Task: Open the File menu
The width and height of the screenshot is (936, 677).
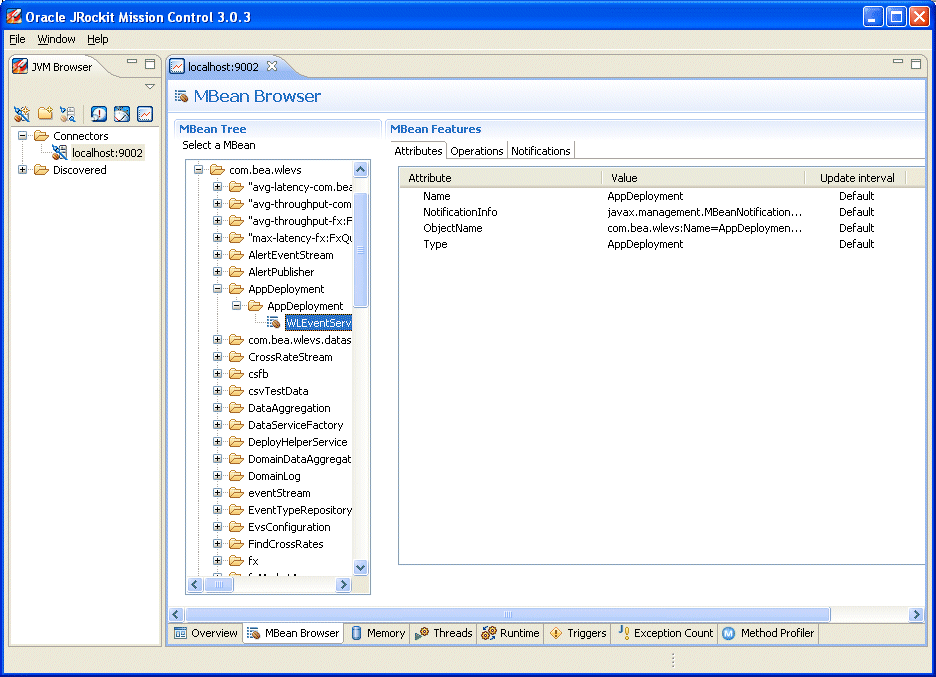Action: click(17, 39)
